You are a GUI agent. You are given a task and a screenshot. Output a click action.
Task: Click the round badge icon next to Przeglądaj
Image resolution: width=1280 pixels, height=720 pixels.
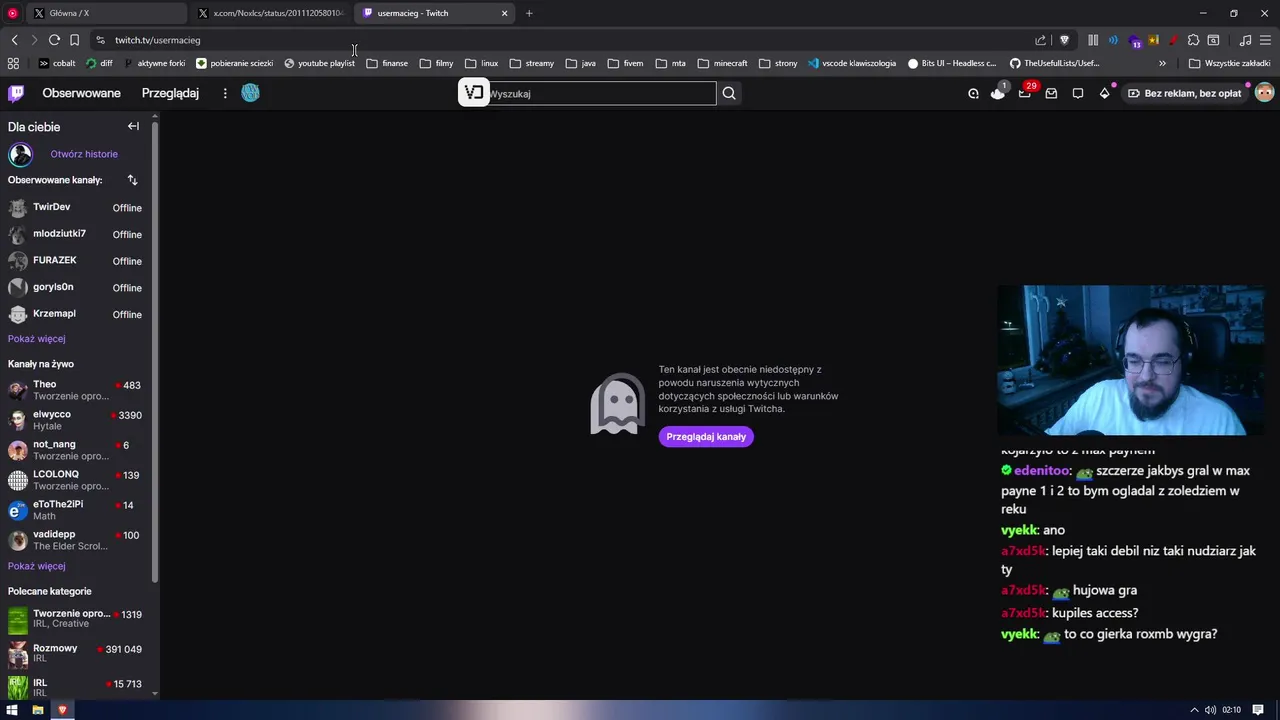251,93
